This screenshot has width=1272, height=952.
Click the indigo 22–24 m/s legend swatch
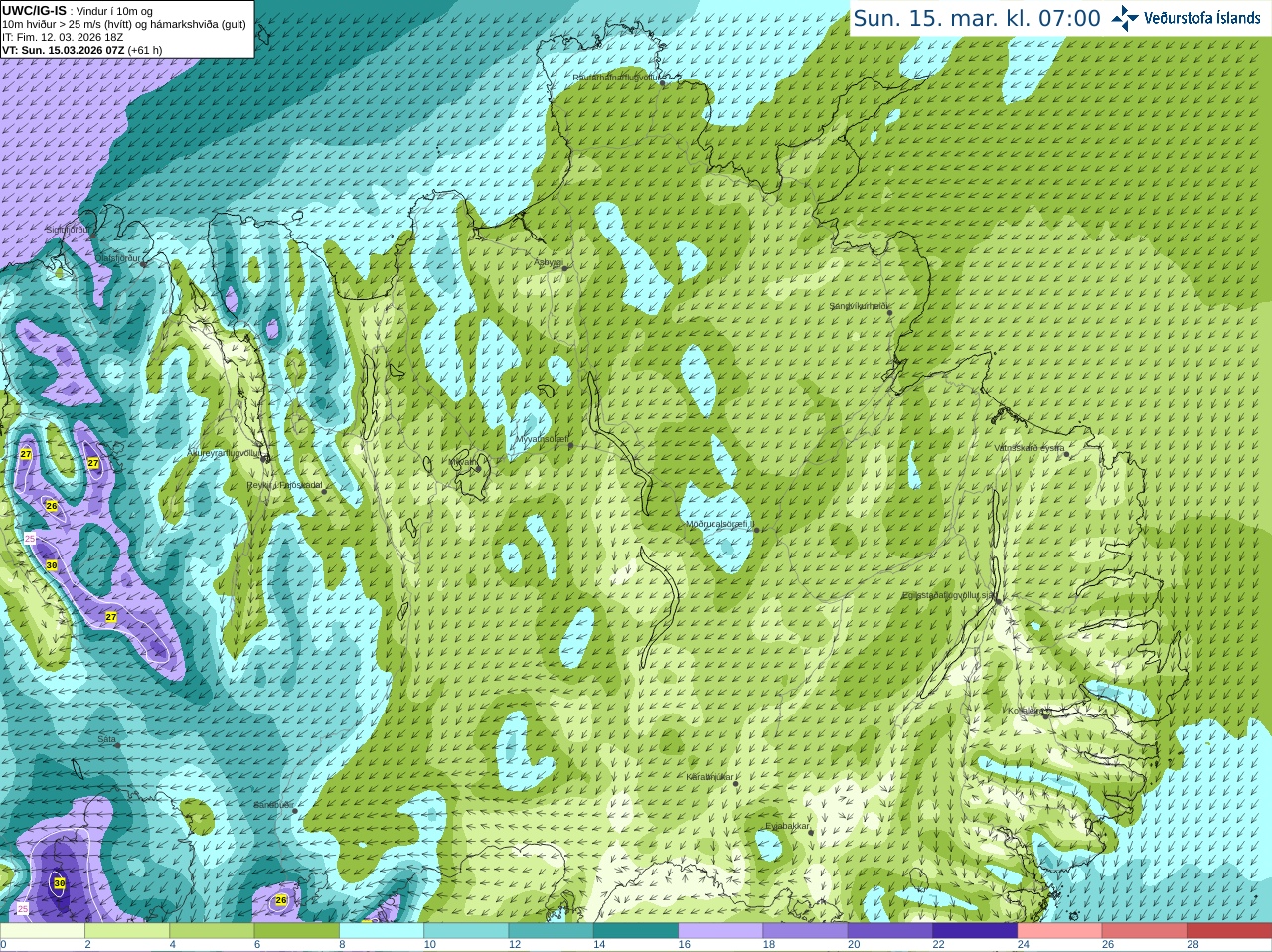coord(975,931)
